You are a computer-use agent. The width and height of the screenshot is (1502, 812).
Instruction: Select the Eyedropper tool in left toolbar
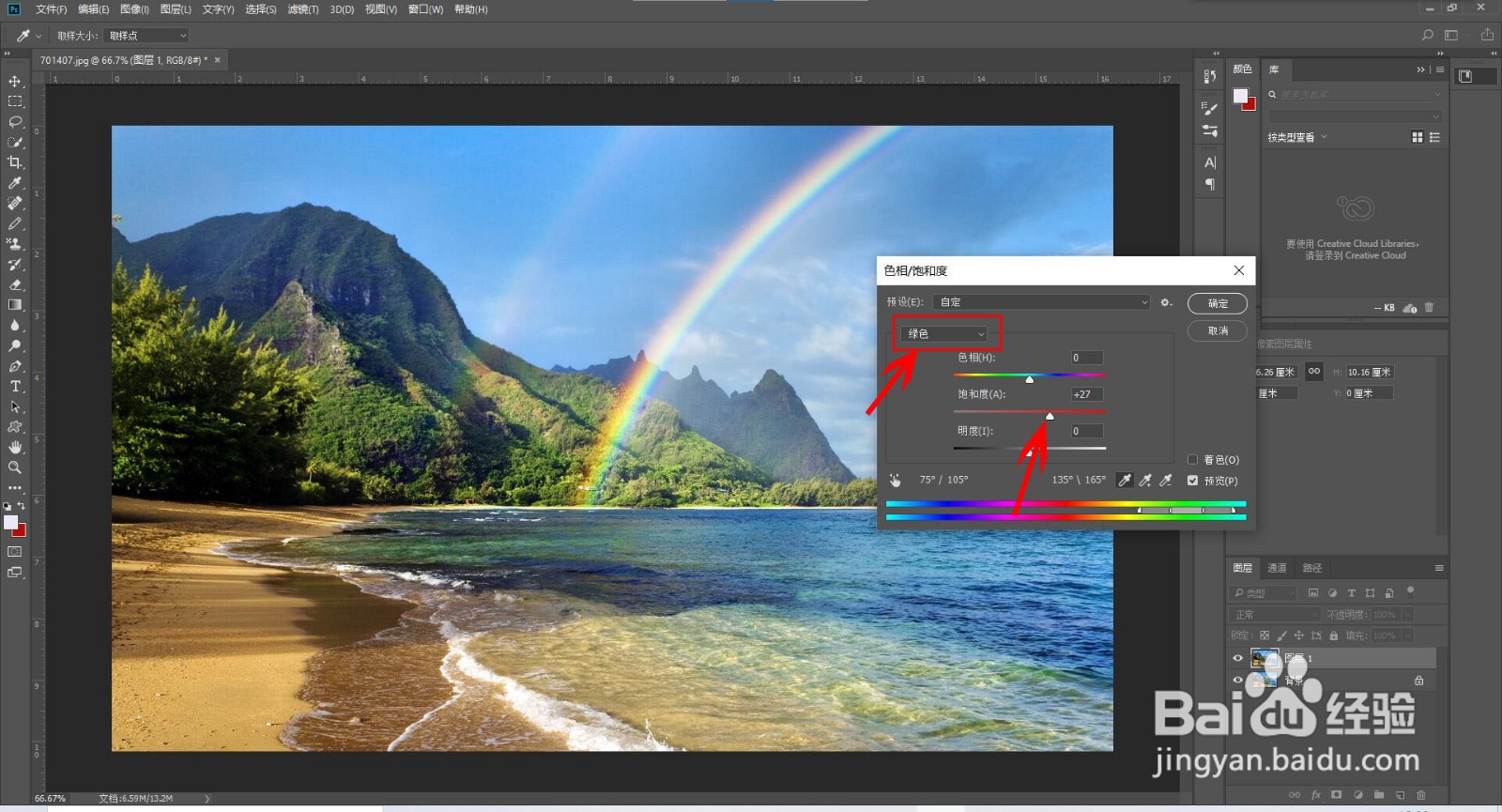15,183
